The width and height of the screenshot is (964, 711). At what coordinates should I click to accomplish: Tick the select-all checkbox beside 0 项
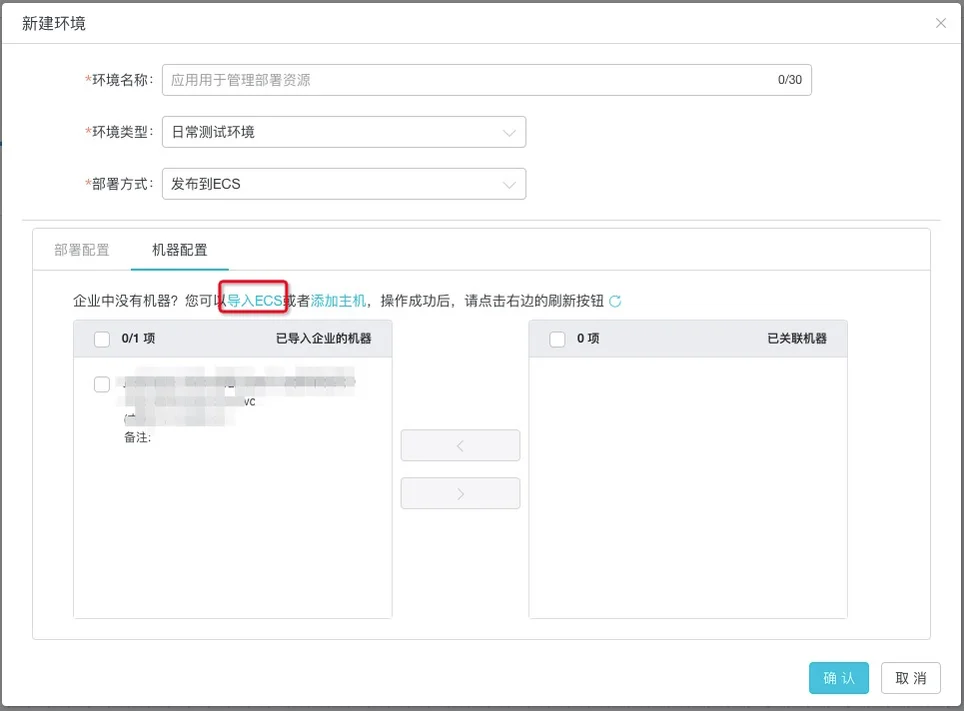[557, 339]
